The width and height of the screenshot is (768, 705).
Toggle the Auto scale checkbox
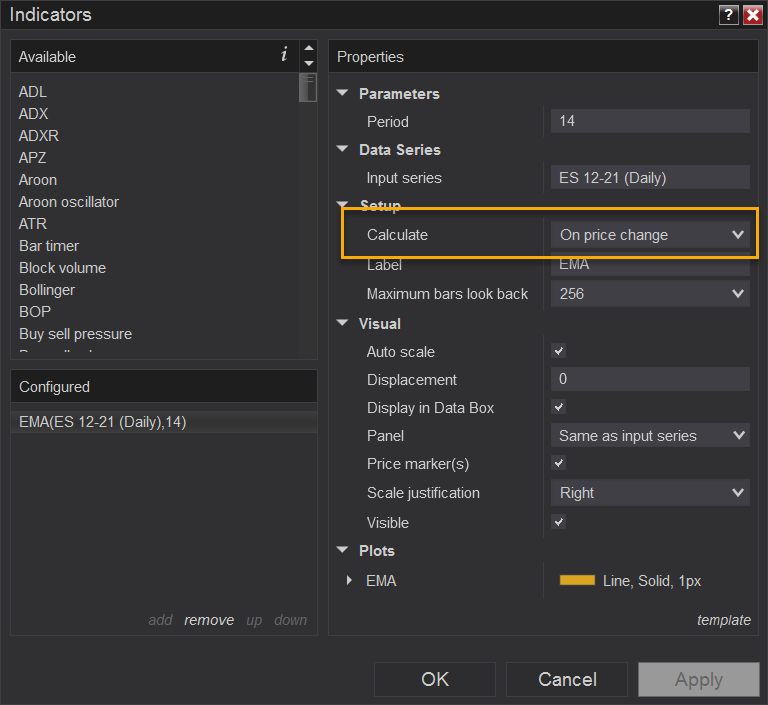pyautogui.click(x=559, y=352)
